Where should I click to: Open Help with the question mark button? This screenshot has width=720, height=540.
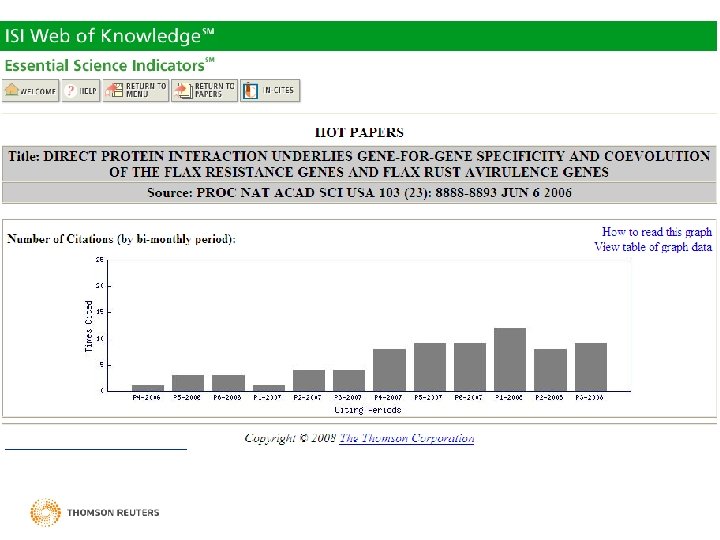pos(81,90)
